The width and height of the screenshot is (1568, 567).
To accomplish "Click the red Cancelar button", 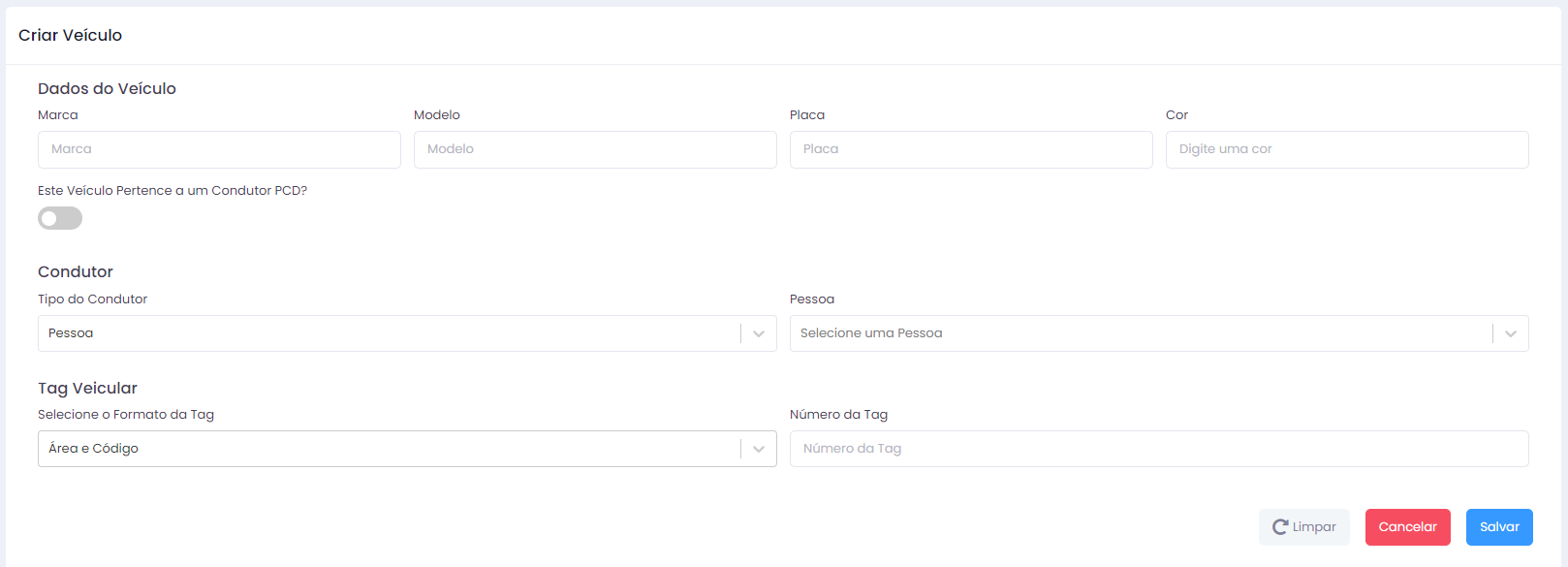I will [1407, 527].
